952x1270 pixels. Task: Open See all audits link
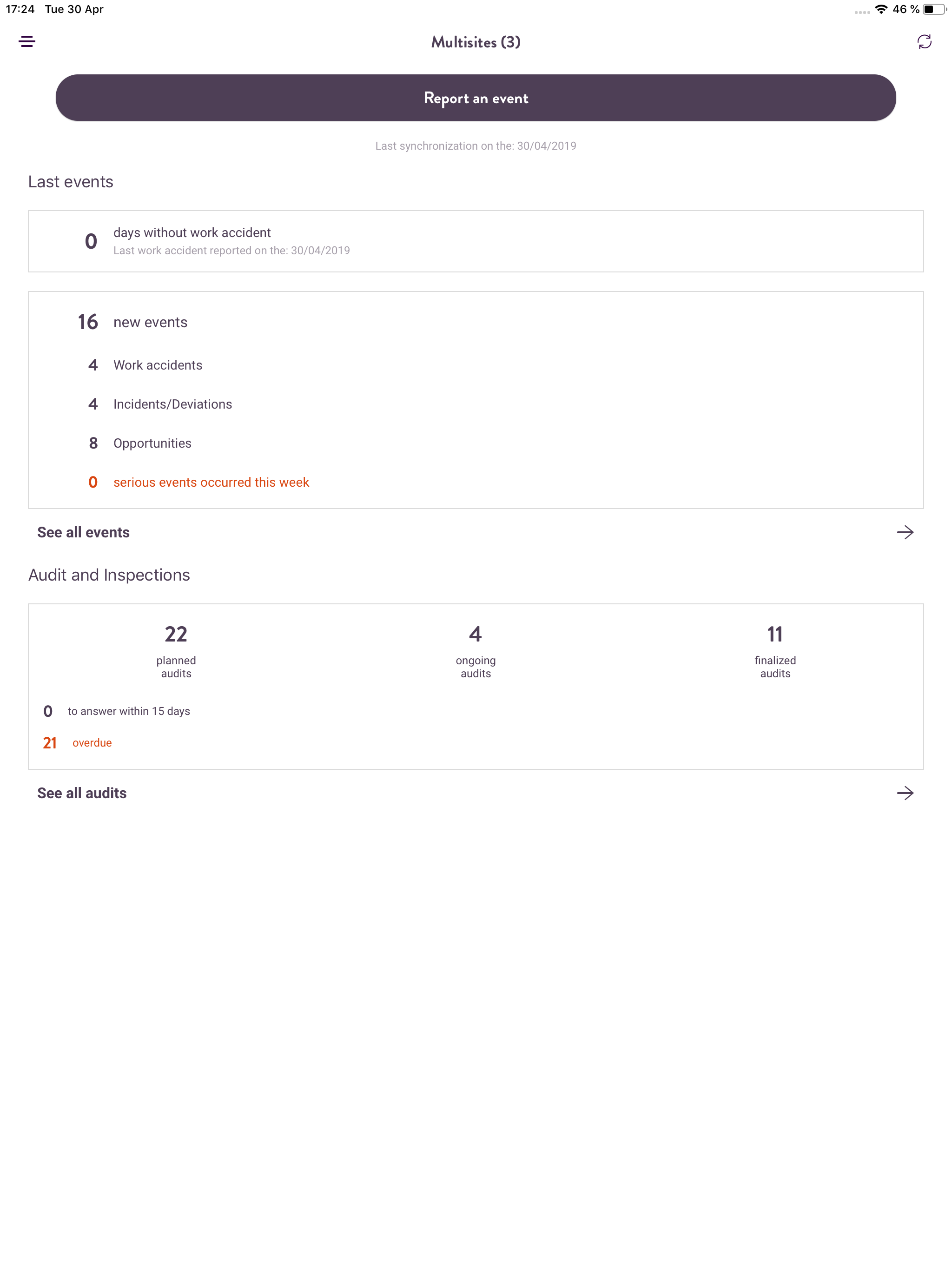click(x=81, y=793)
